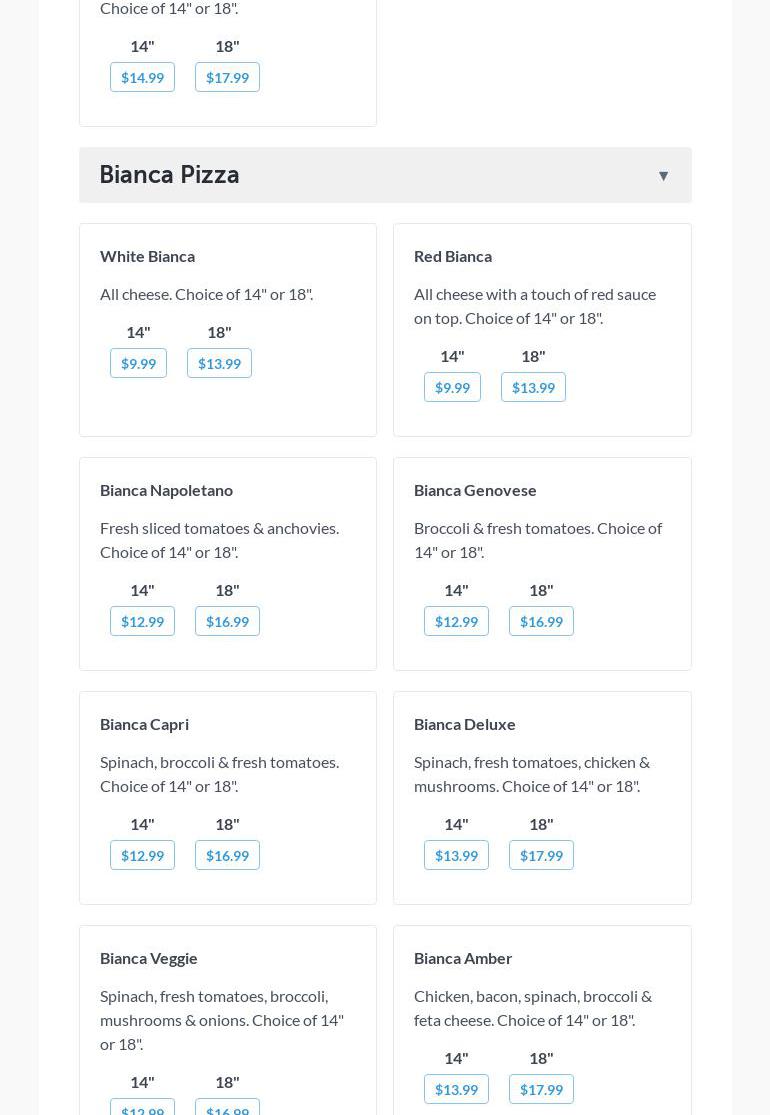This screenshot has height=1115, width=770.
Task: Click the $14.99 price at the top
Action: point(142,77)
